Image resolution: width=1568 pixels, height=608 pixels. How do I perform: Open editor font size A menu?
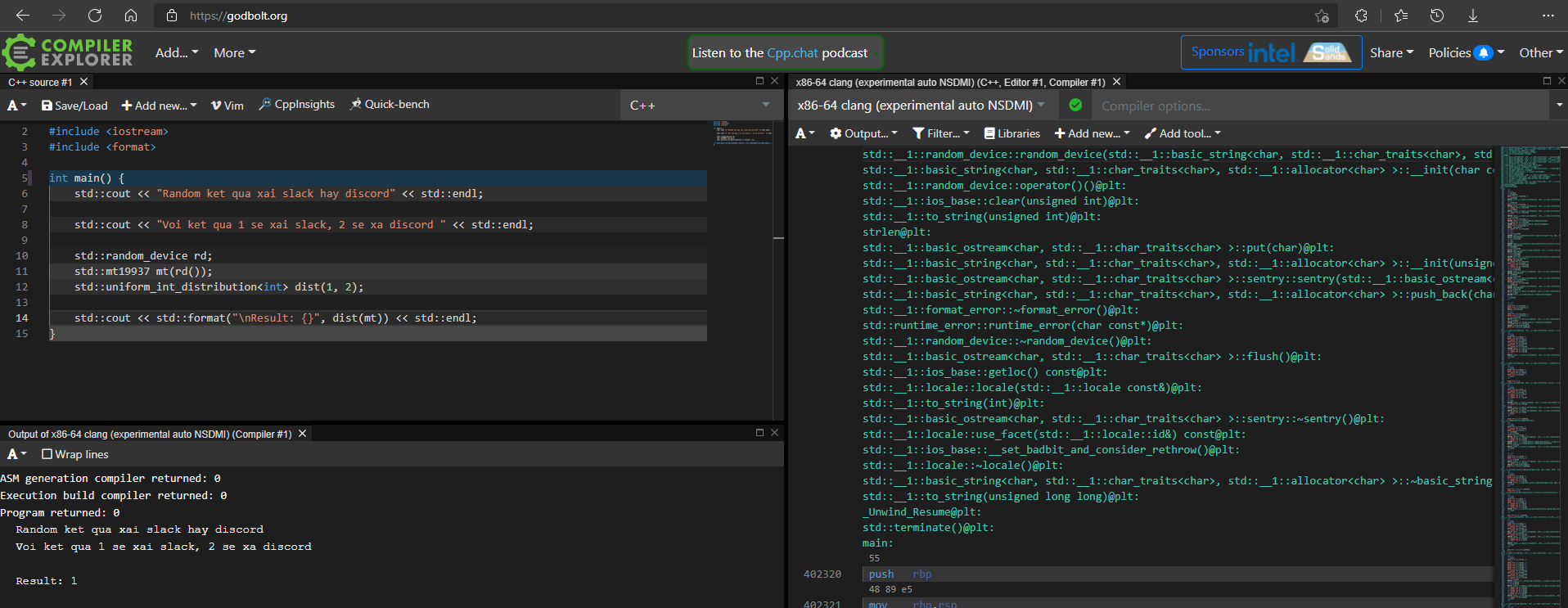coord(16,106)
